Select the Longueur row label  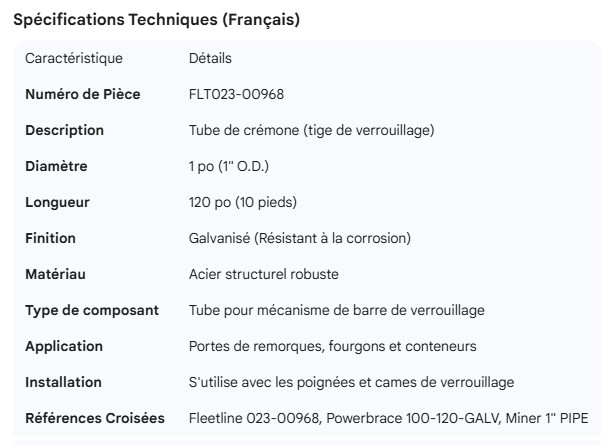coord(57,202)
